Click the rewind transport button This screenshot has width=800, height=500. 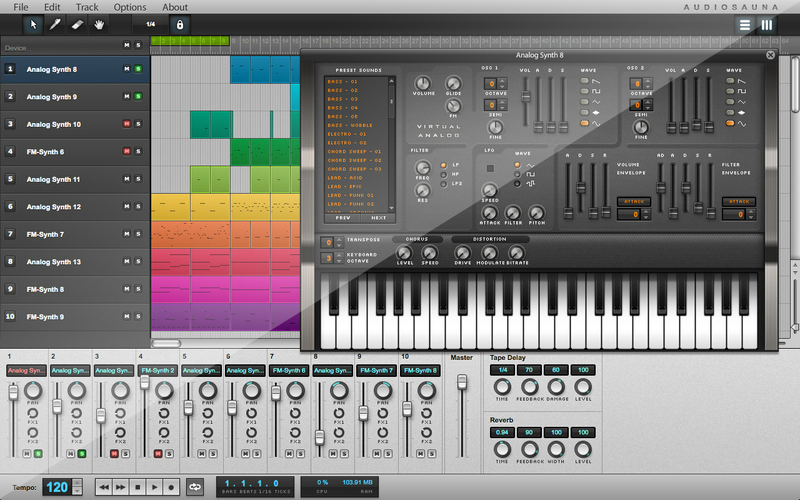pyautogui.click(x=103, y=486)
